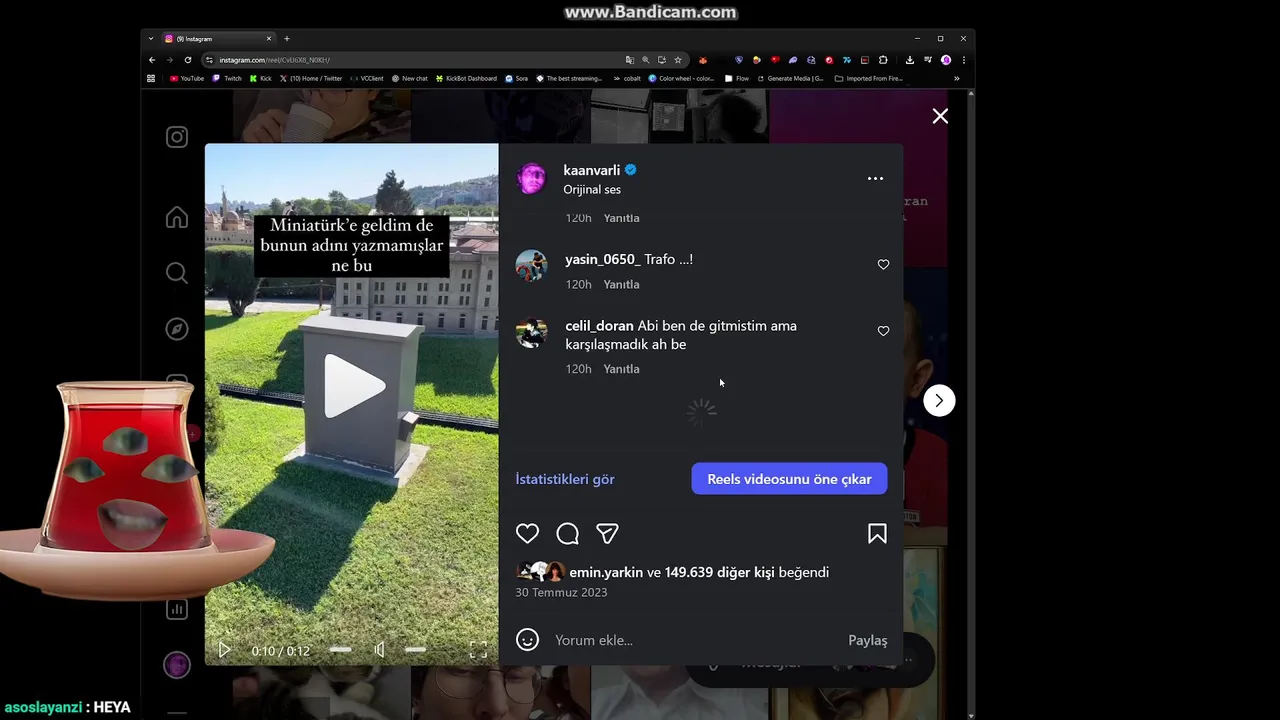The width and height of the screenshot is (1280, 720).
Task: Expand the bookmarks overflow chevron
Action: click(x=956, y=78)
